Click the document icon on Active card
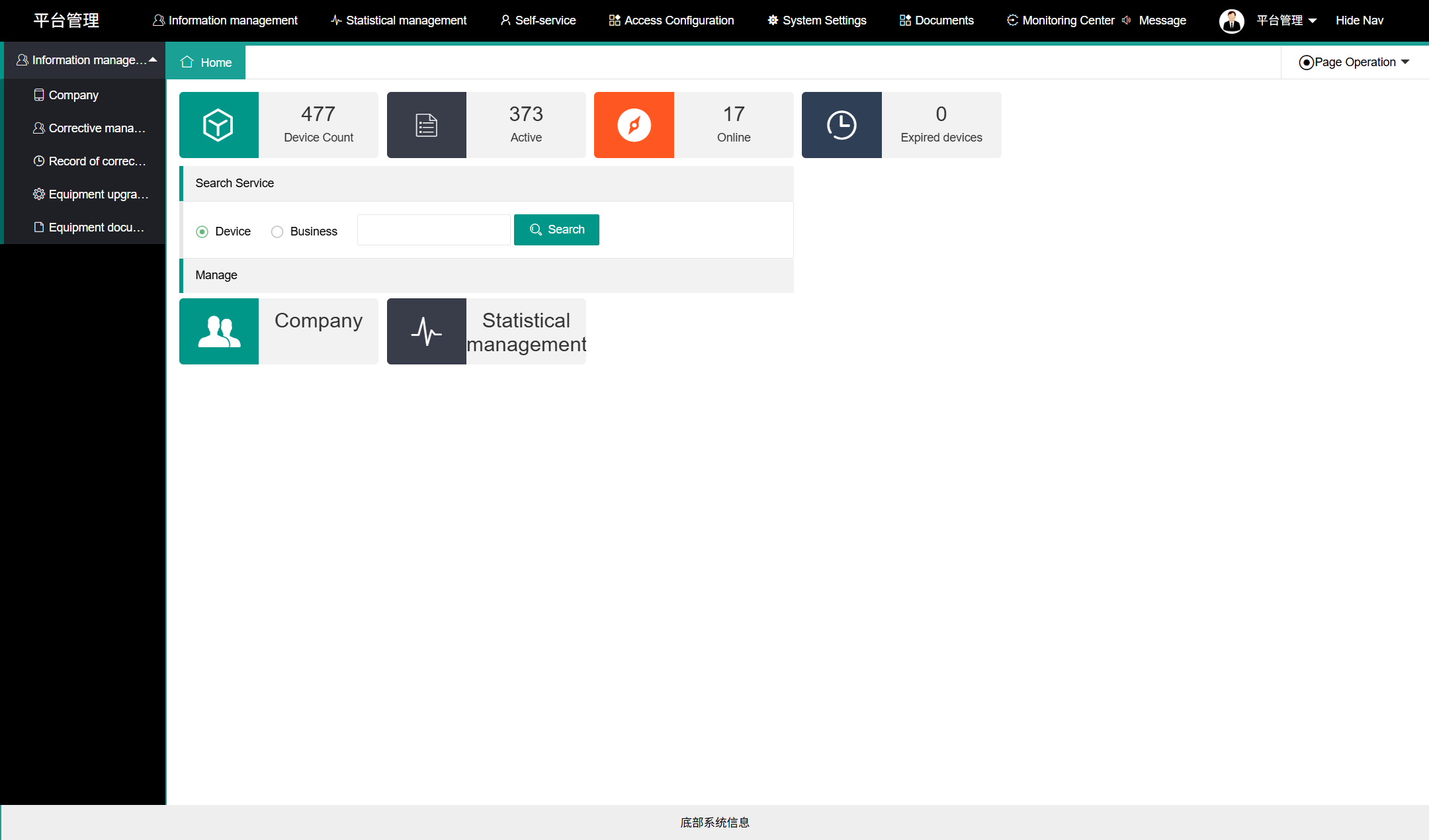The image size is (1429, 840). pyautogui.click(x=427, y=125)
